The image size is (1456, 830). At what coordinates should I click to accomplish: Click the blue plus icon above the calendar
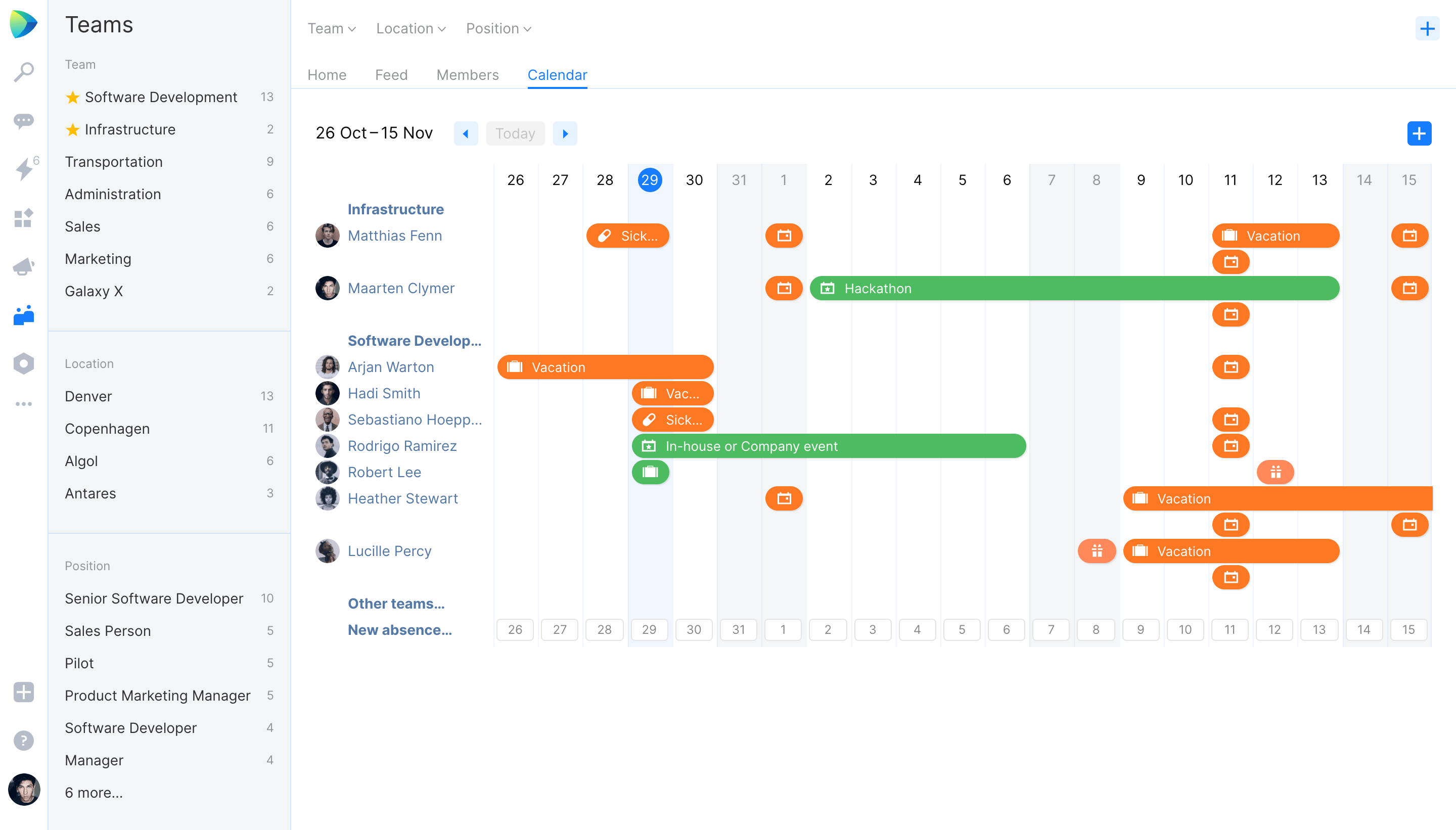tap(1419, 133)
